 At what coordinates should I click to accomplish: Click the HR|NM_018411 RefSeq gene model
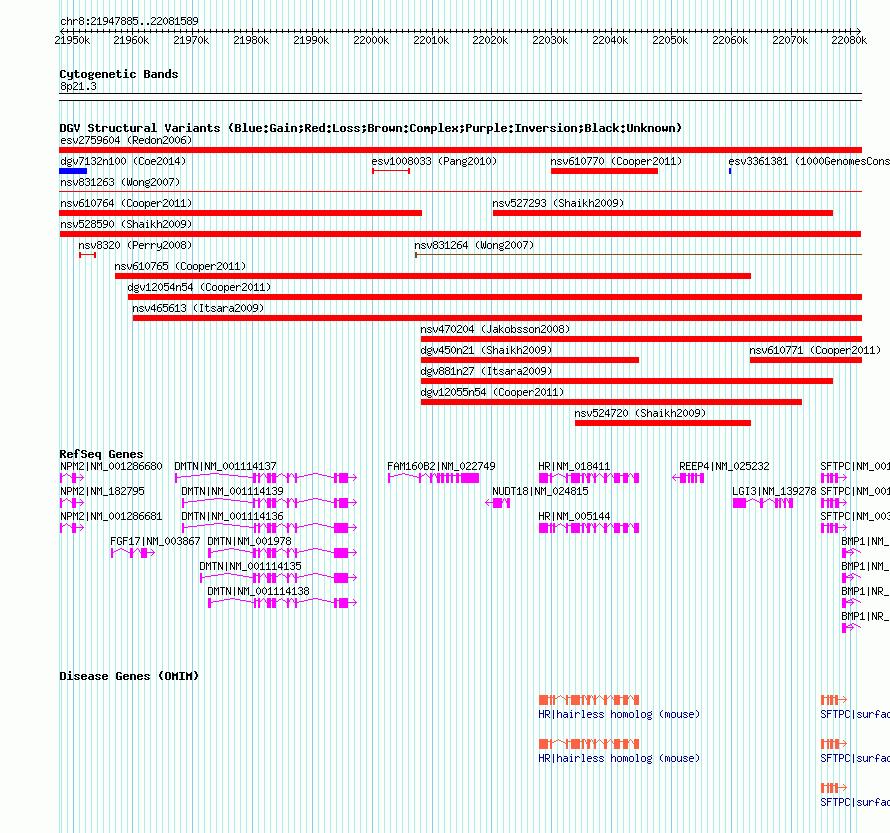589,478
